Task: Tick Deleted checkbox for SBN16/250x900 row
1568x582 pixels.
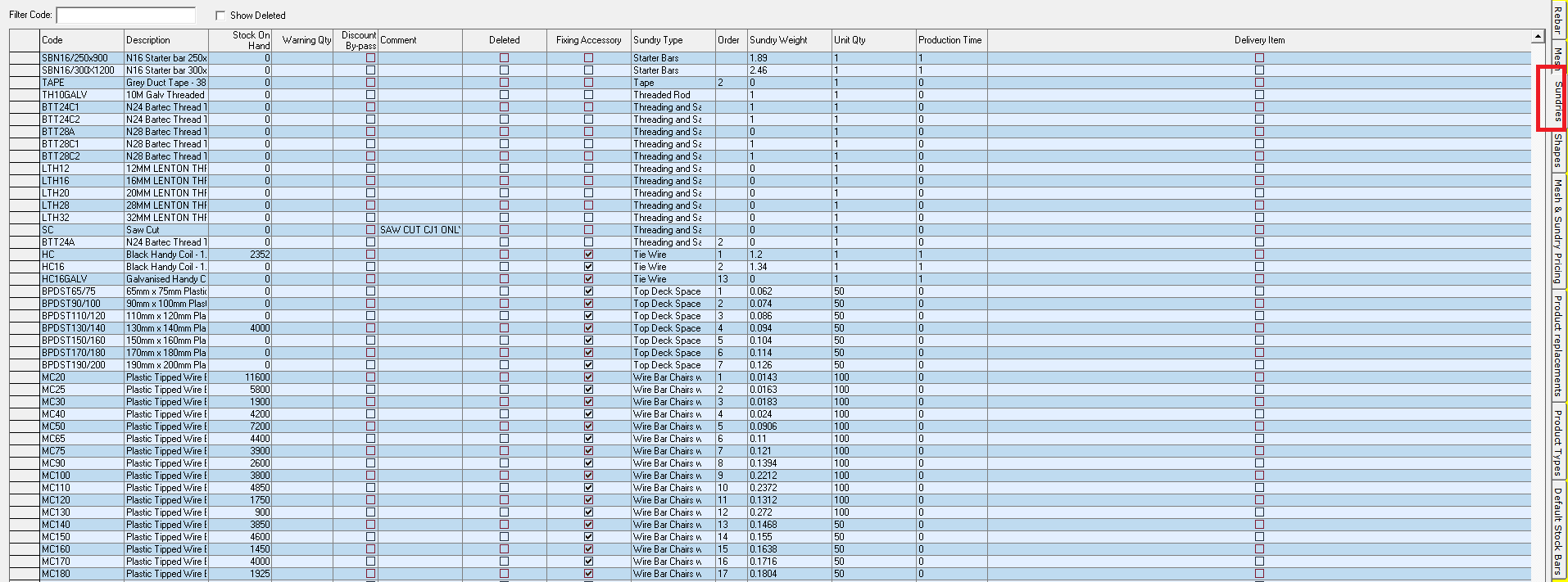Action: (504, 58)
